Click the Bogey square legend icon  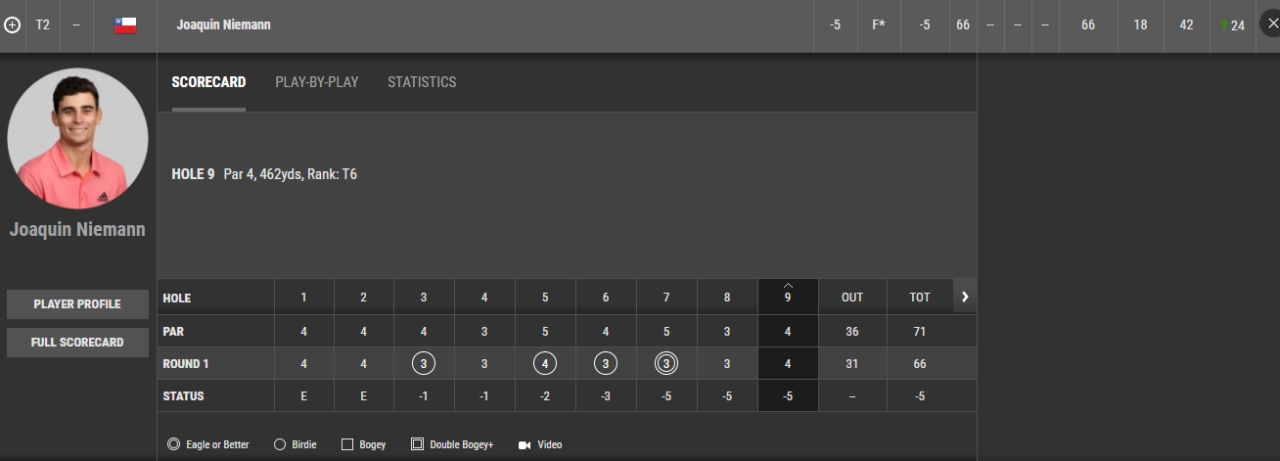[x=347, y=444]
